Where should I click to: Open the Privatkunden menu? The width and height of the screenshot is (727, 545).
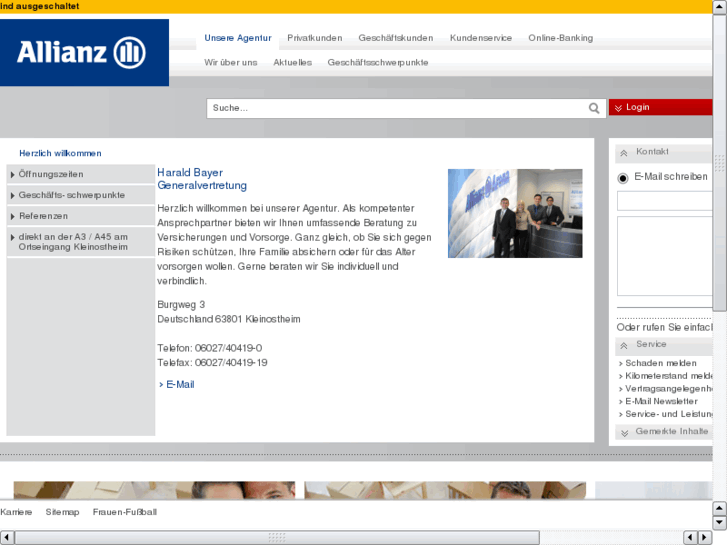pos(314,38)
